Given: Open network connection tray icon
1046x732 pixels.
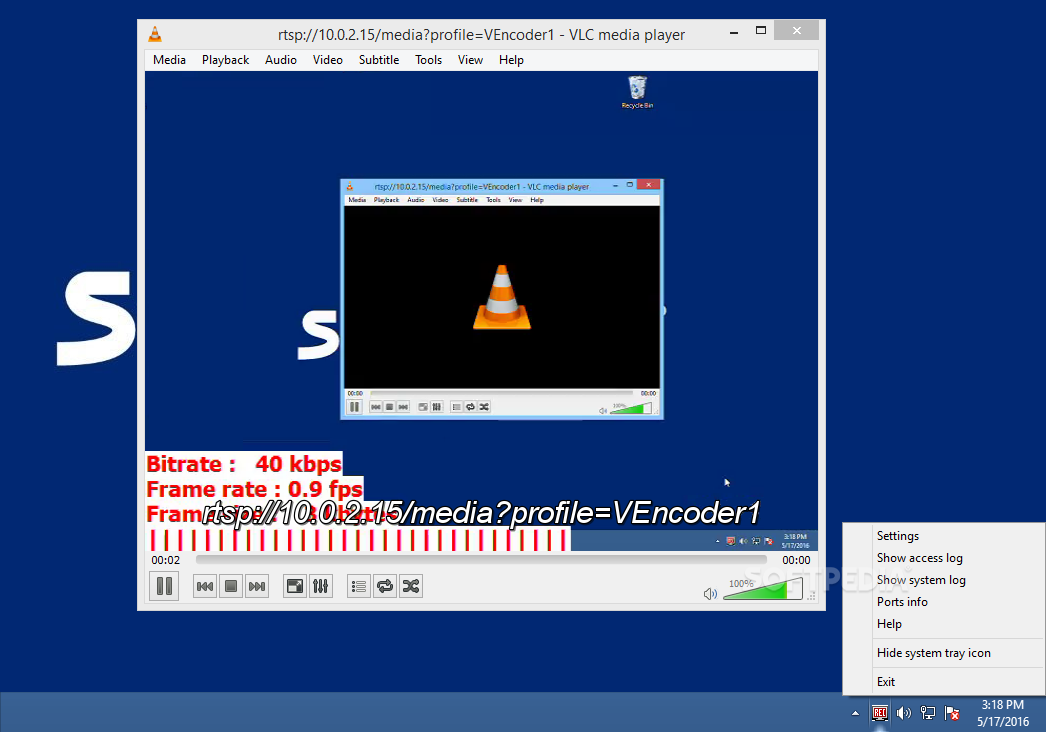Looking at the screenshot, I should [x=928, y=713].
